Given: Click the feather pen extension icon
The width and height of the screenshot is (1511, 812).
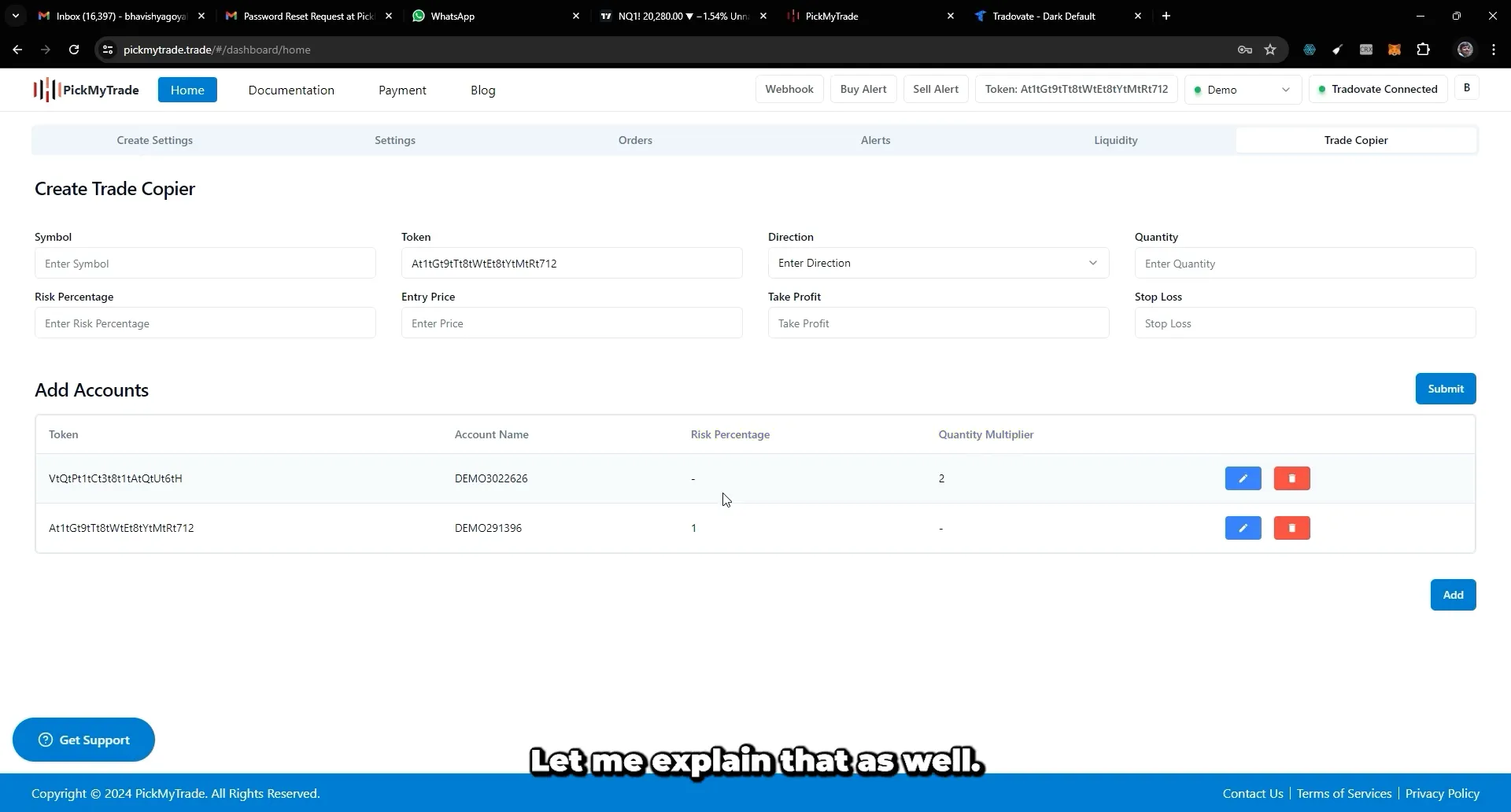Looking at the screenshot, I should 1337,50.
